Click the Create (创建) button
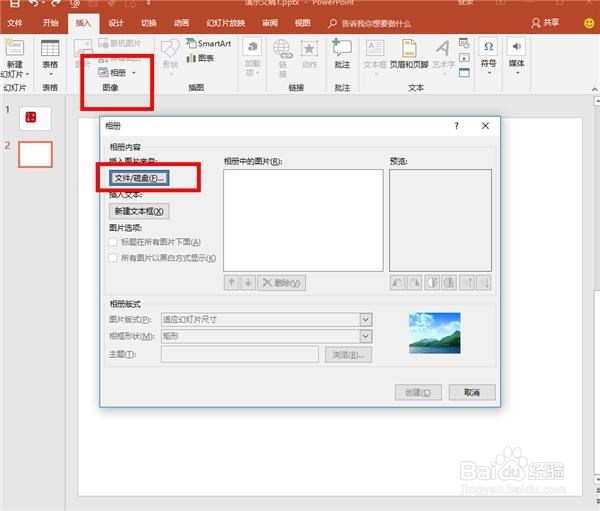The width and height of the screenshot is (600, 511). (418, 392)
